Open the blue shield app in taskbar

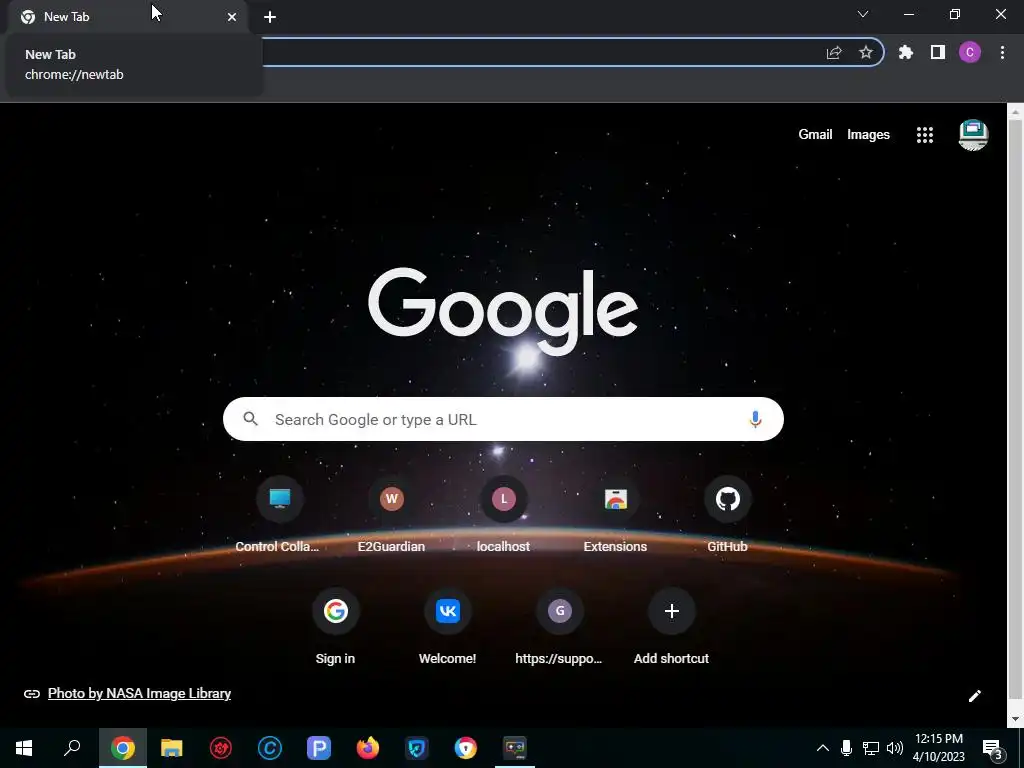click(417, 748)
